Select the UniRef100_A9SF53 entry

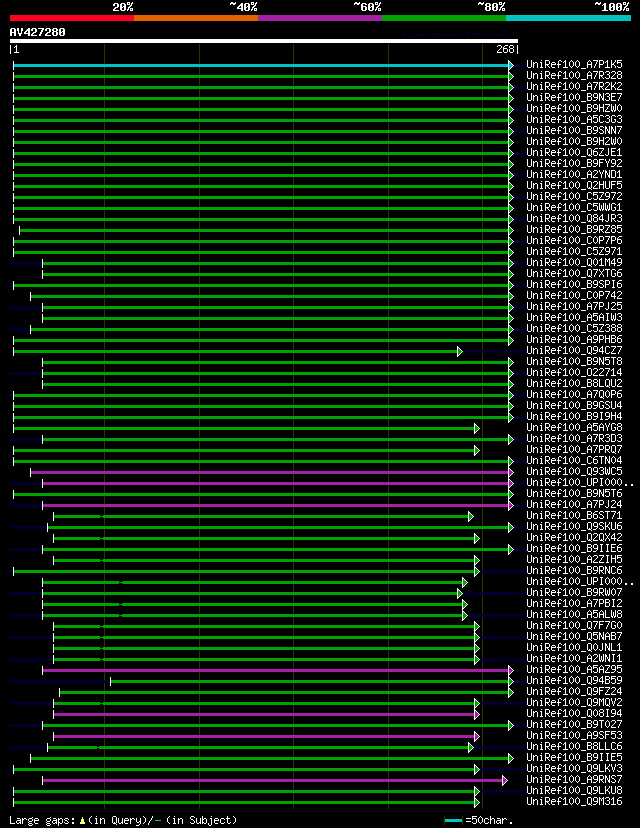(x=574, y=736)
